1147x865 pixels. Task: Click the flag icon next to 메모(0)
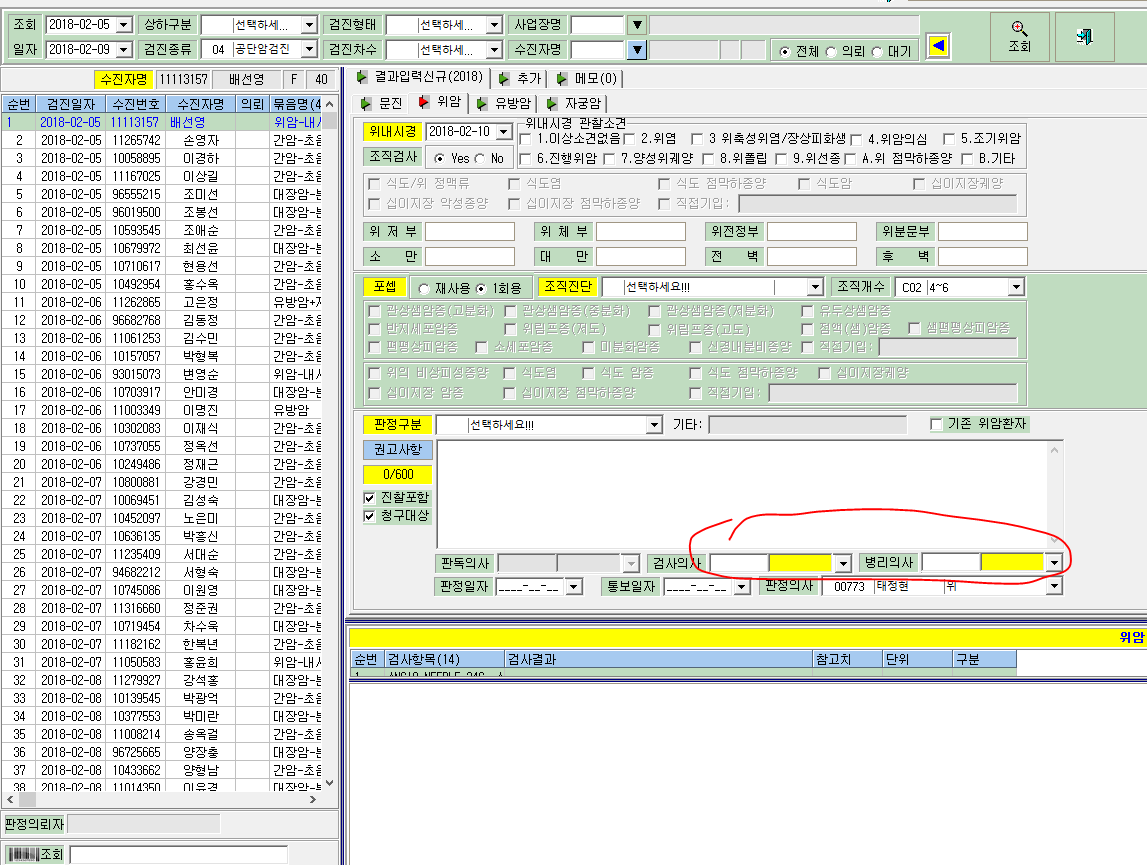point(561,78)
